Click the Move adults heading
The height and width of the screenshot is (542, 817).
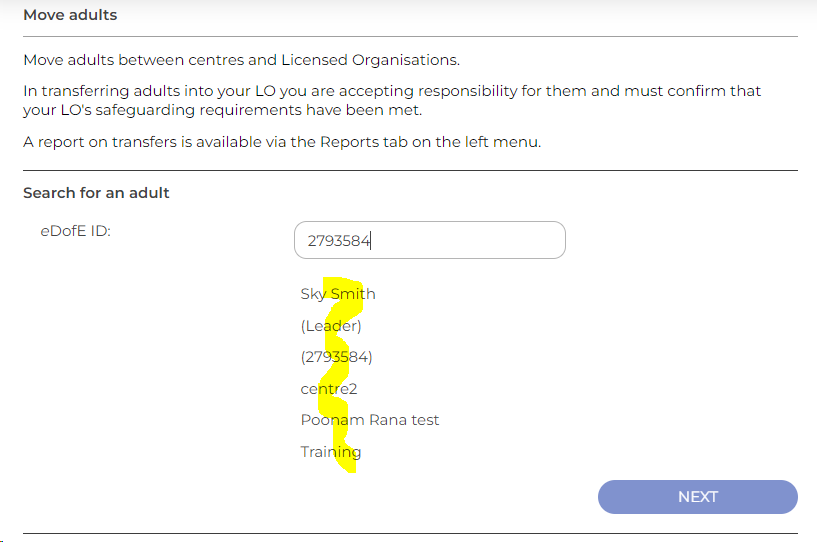click(x=70, y=15)
